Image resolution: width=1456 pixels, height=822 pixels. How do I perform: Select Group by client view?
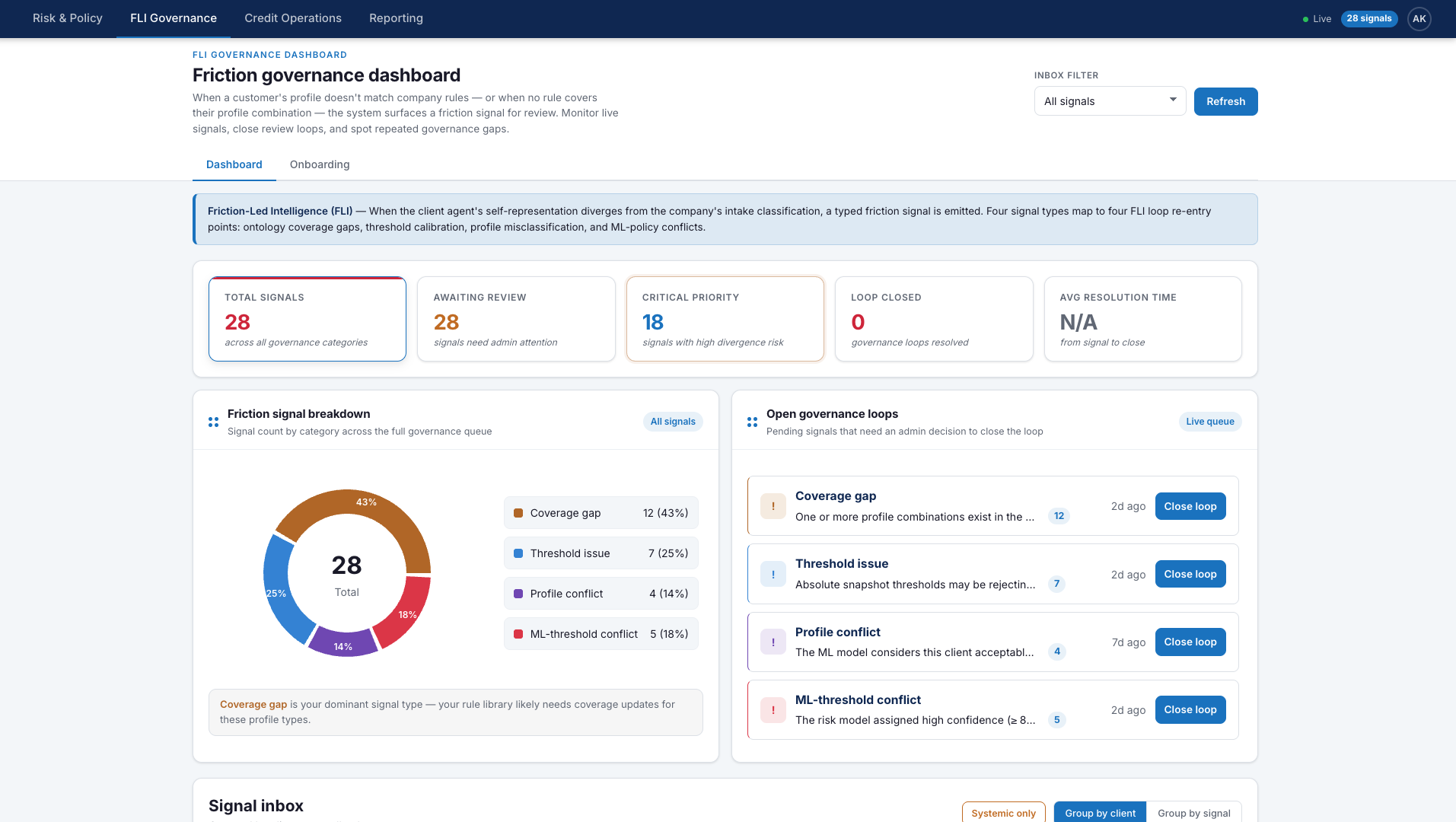1099,812
